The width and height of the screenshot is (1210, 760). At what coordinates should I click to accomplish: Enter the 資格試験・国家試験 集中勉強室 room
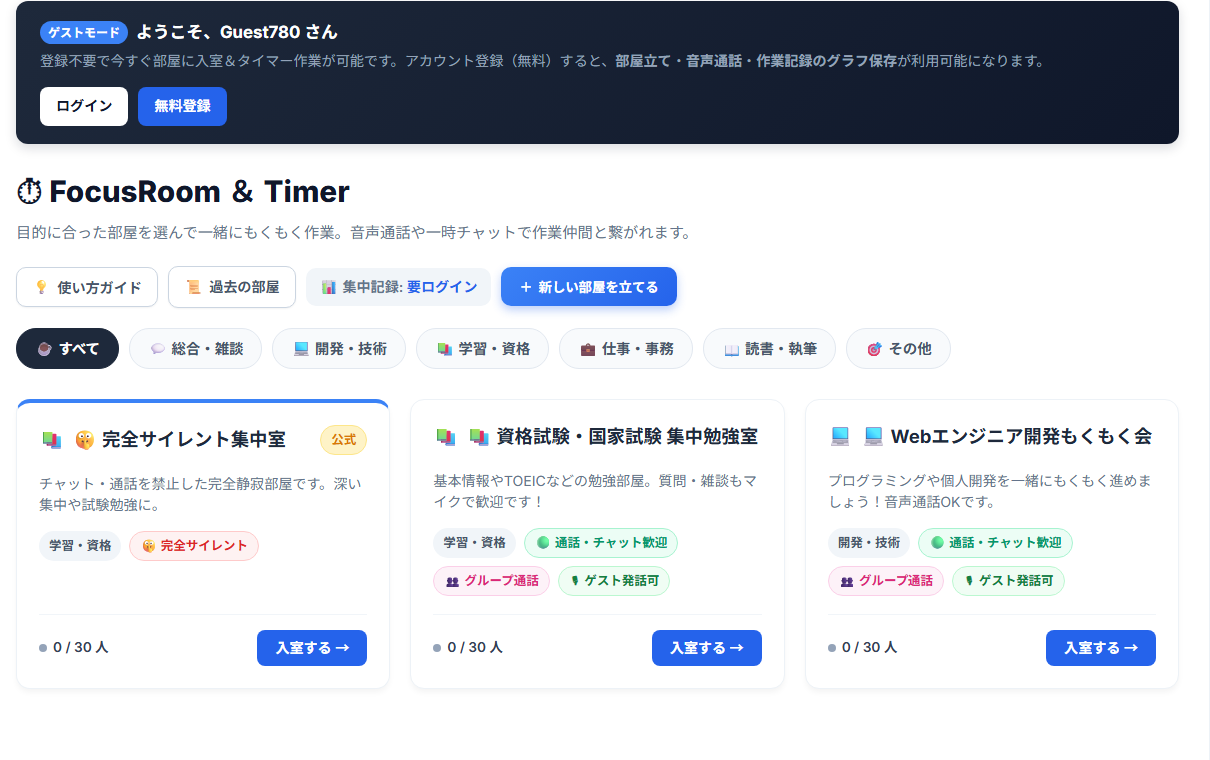[x=707, y=648]
